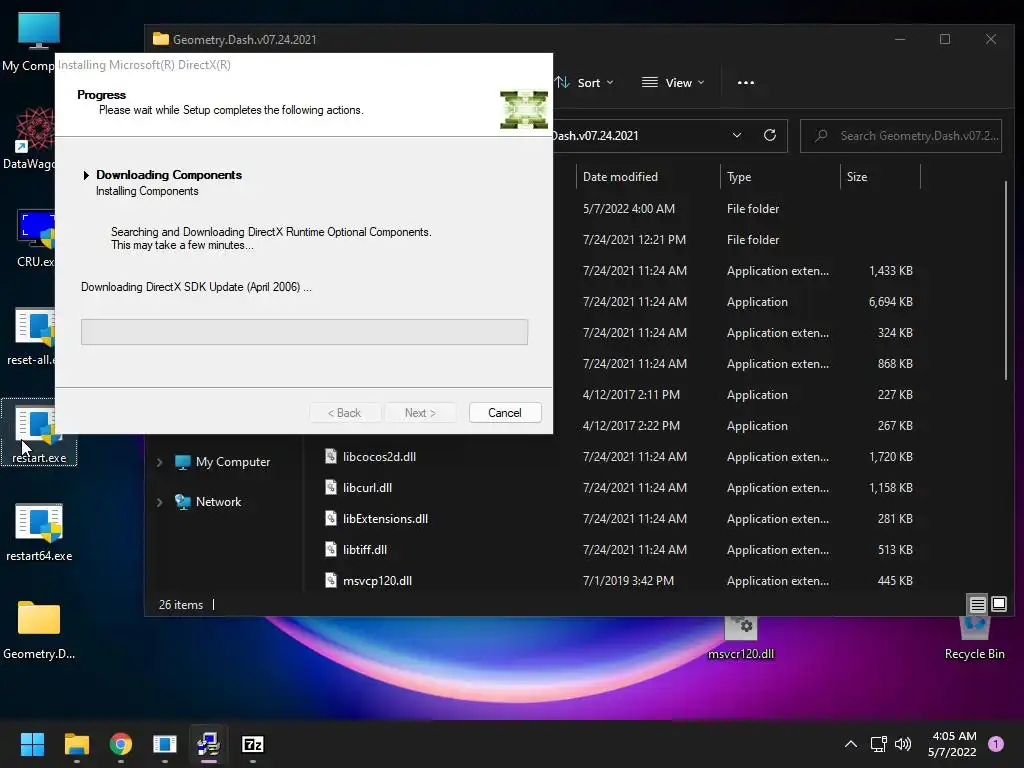Switch to DirectX setup taskbar icon
Viewport: 1024px width, 768px height.
pos(208,744)
